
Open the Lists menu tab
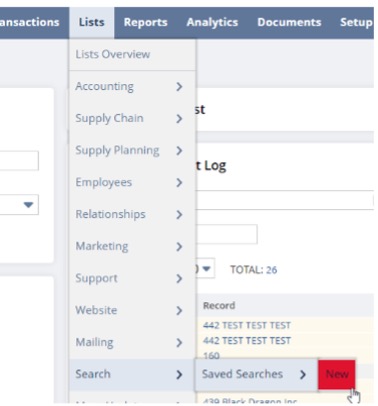(x=92, y=23)
